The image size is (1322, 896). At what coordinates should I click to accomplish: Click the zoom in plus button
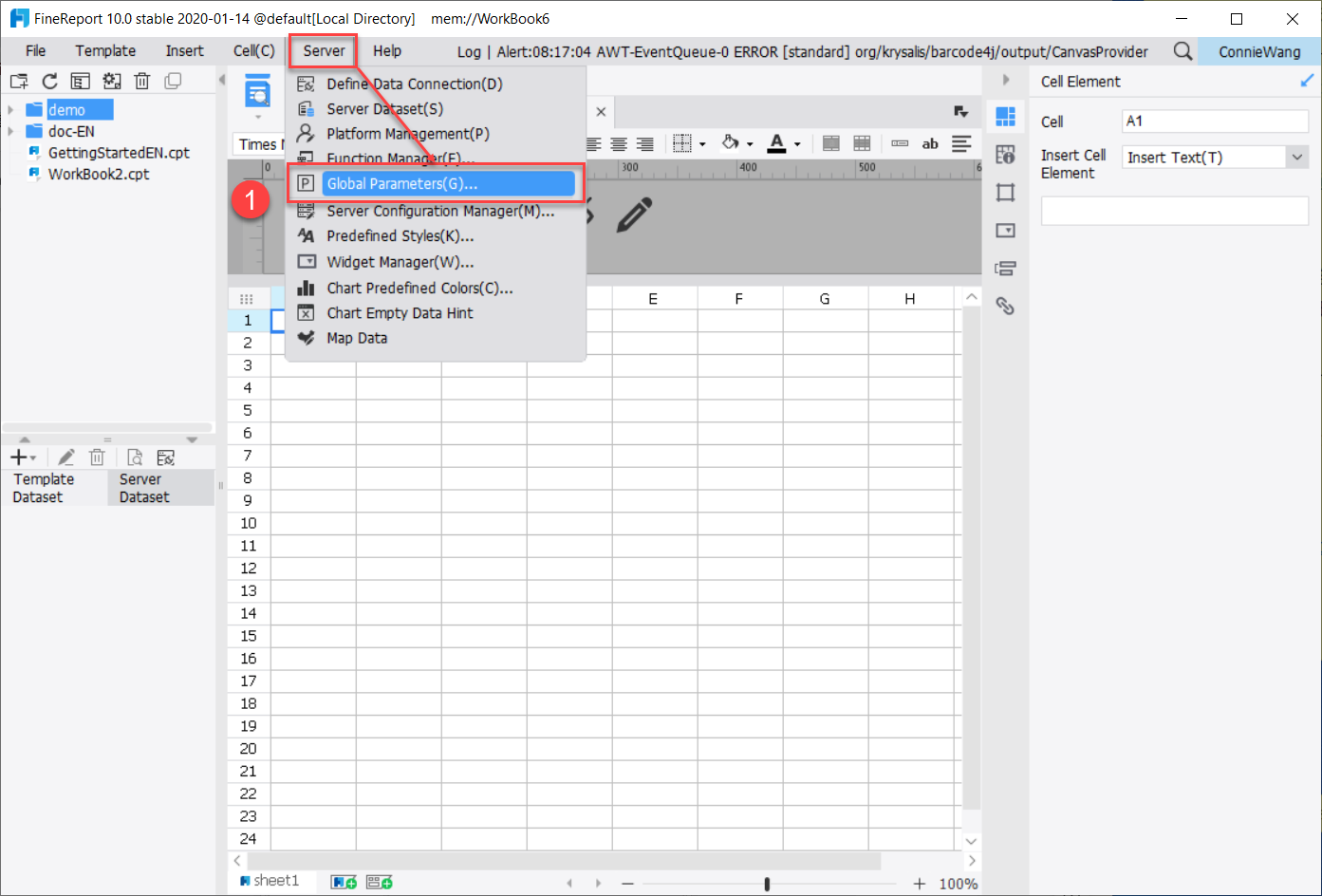[x=919, y=884]
